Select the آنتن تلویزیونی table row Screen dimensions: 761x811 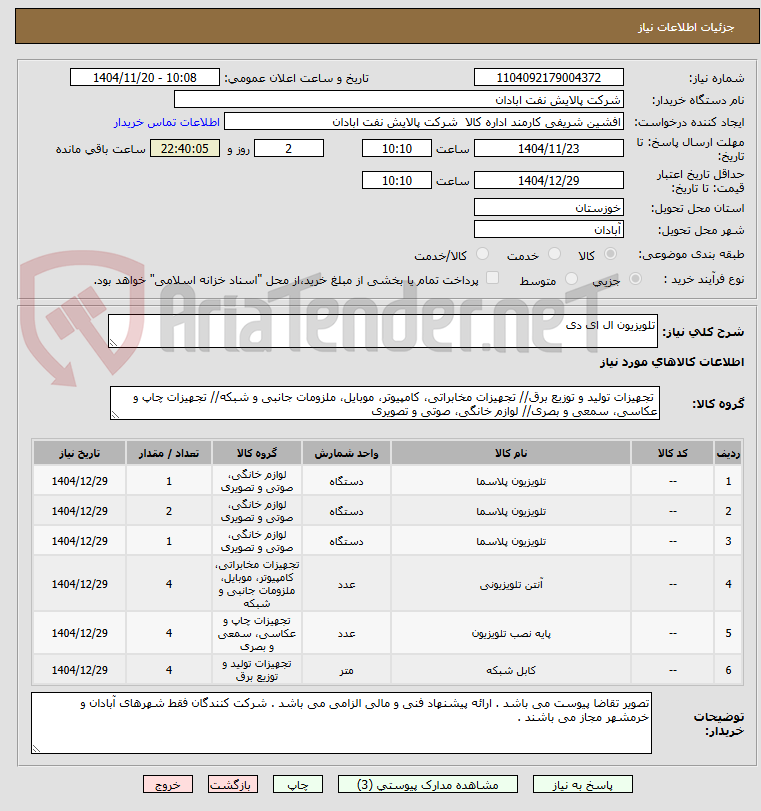click(x=387, y=584)
